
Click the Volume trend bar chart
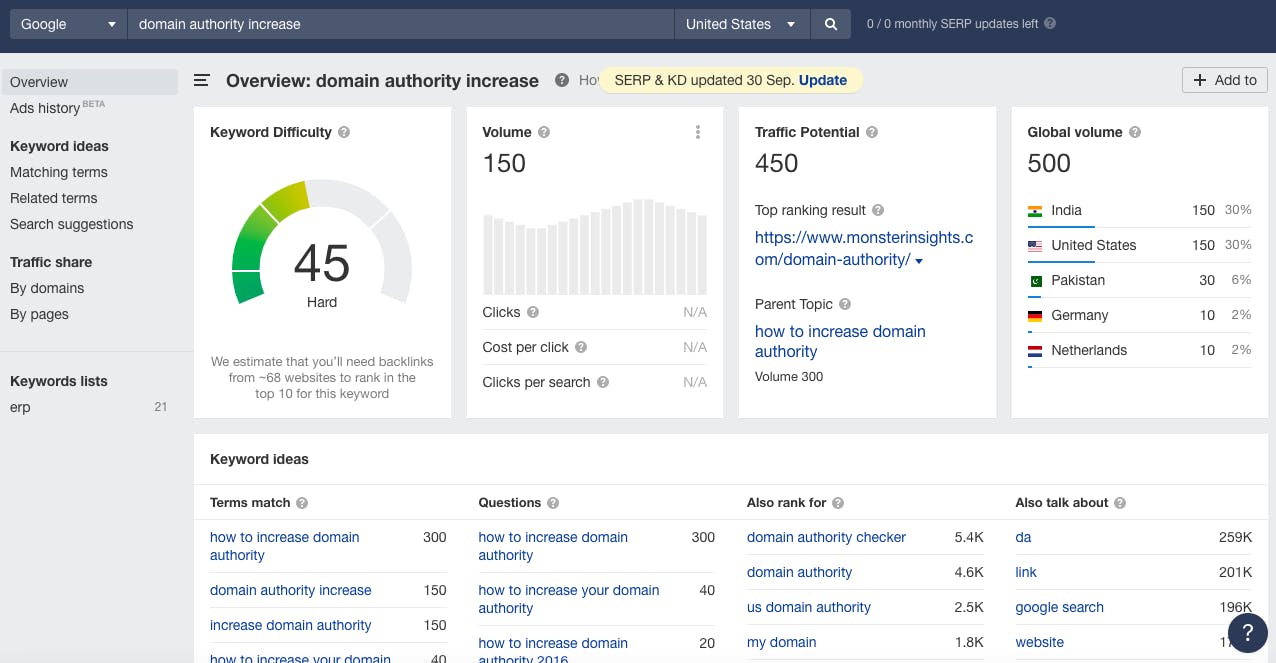[595, 246]
